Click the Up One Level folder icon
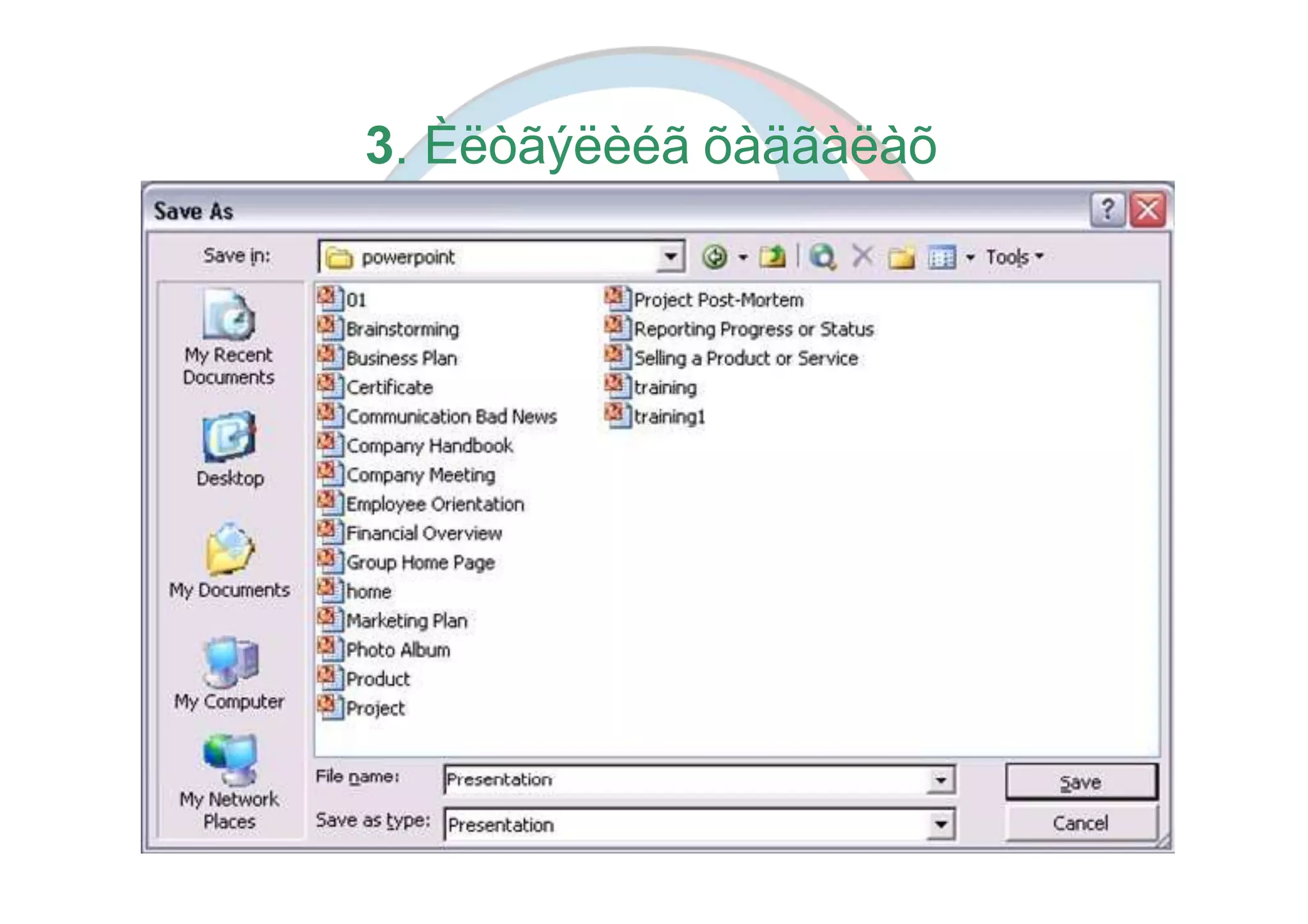 click(772, 257)
